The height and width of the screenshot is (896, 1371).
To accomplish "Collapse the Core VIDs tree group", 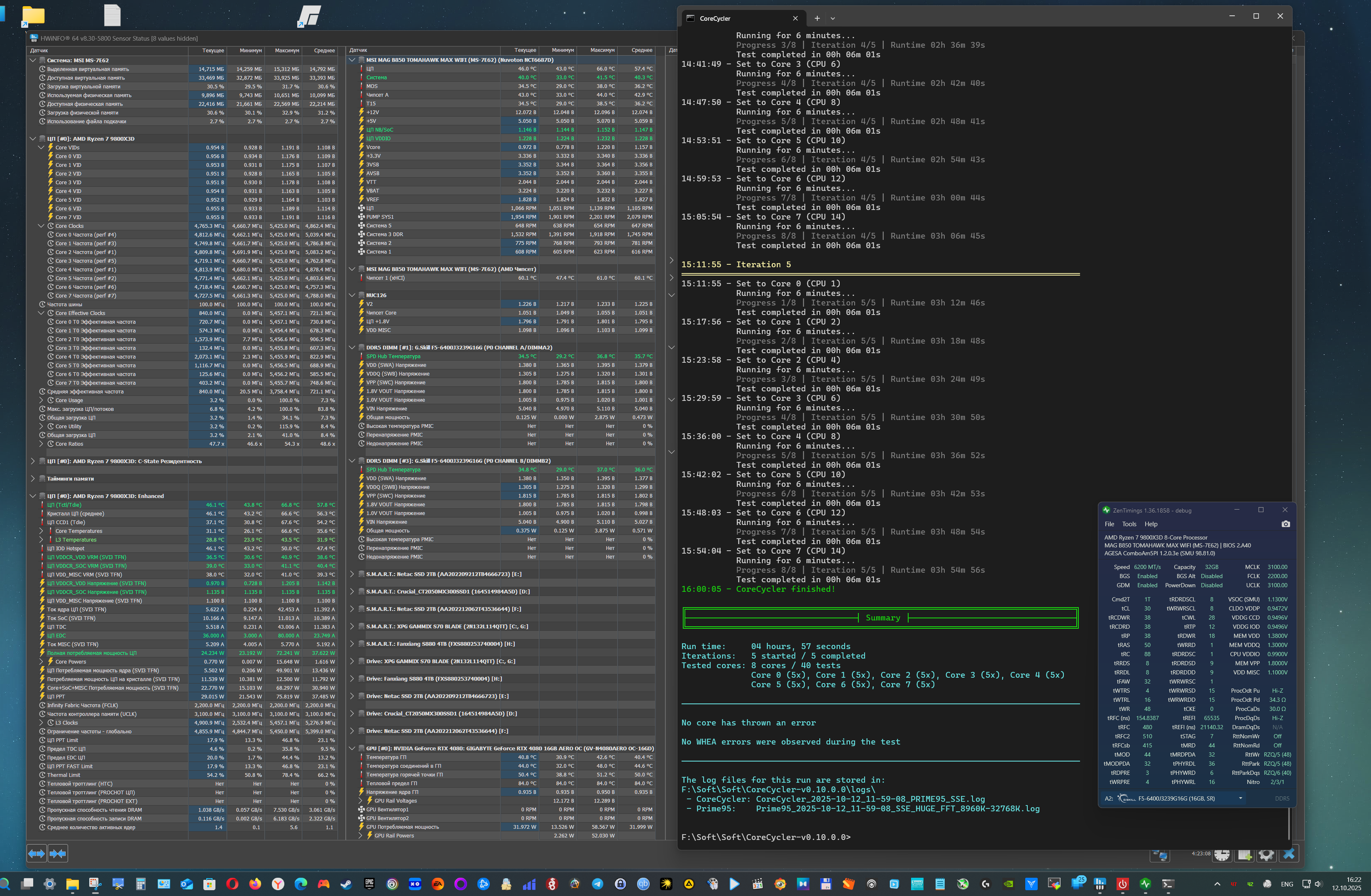I will (x=41, y=147).
